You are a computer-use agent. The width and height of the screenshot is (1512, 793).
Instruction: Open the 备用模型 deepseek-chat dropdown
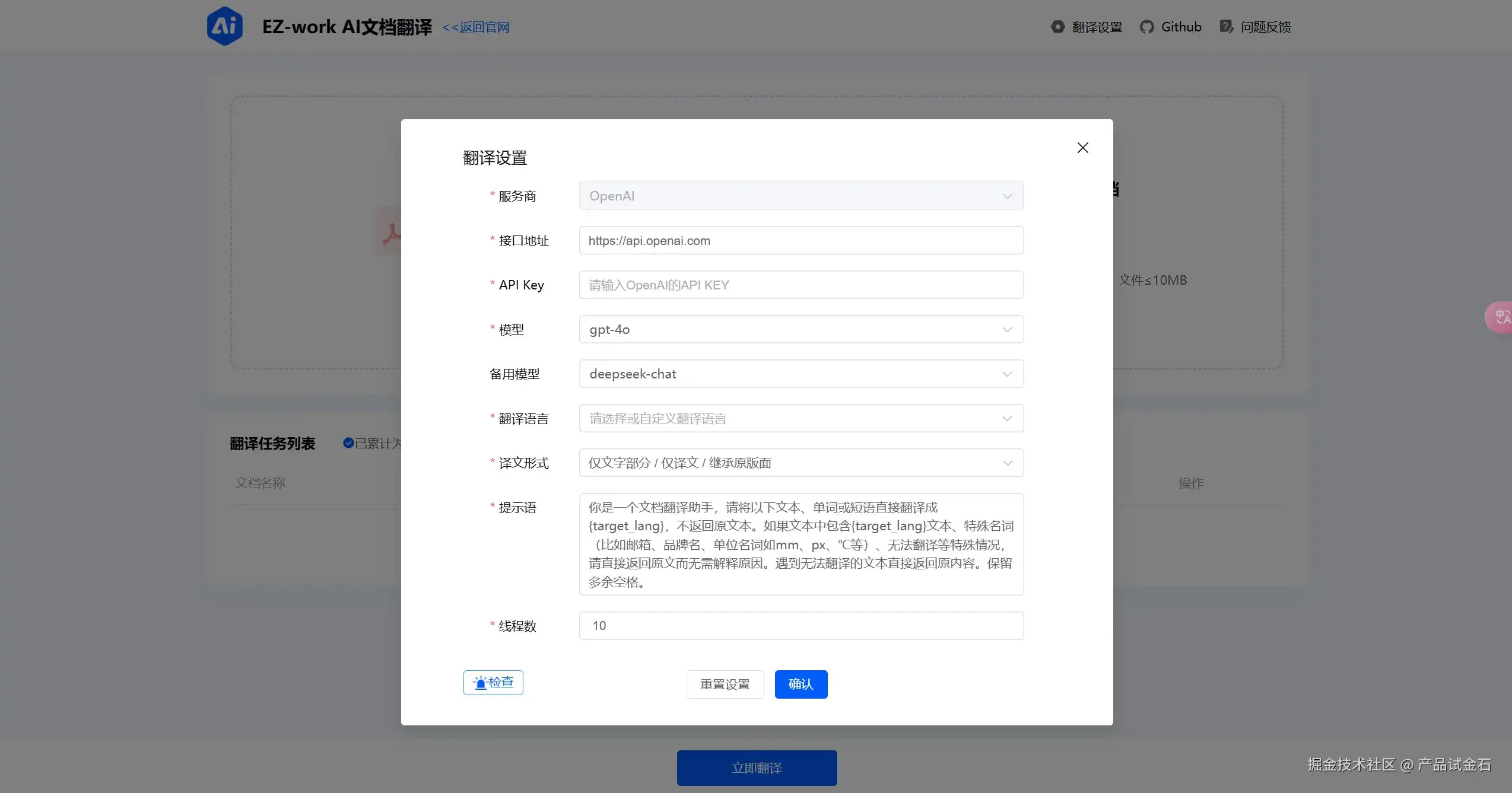pyautogui.click(x=801, y=374)
